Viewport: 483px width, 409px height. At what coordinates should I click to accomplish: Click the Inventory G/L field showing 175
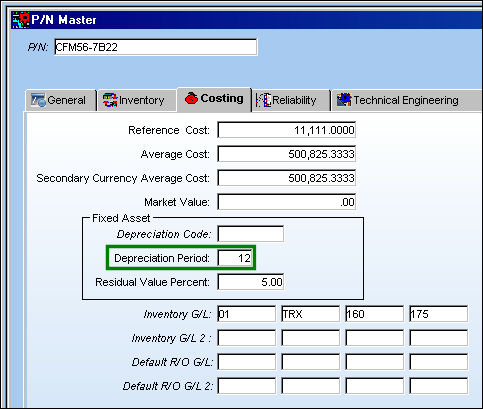point(439,314)
